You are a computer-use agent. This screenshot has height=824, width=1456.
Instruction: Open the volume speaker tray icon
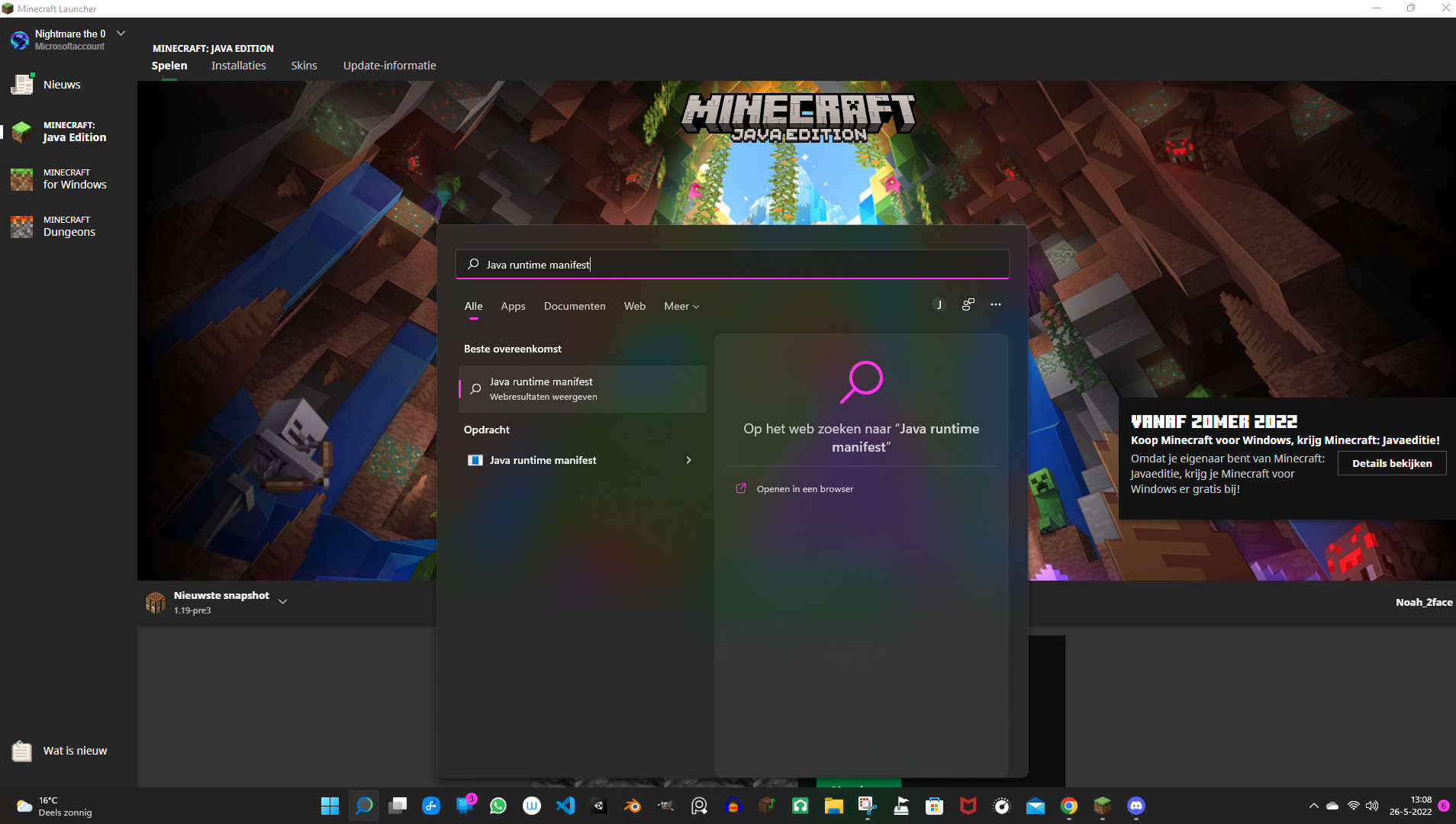click(1372, 806)
